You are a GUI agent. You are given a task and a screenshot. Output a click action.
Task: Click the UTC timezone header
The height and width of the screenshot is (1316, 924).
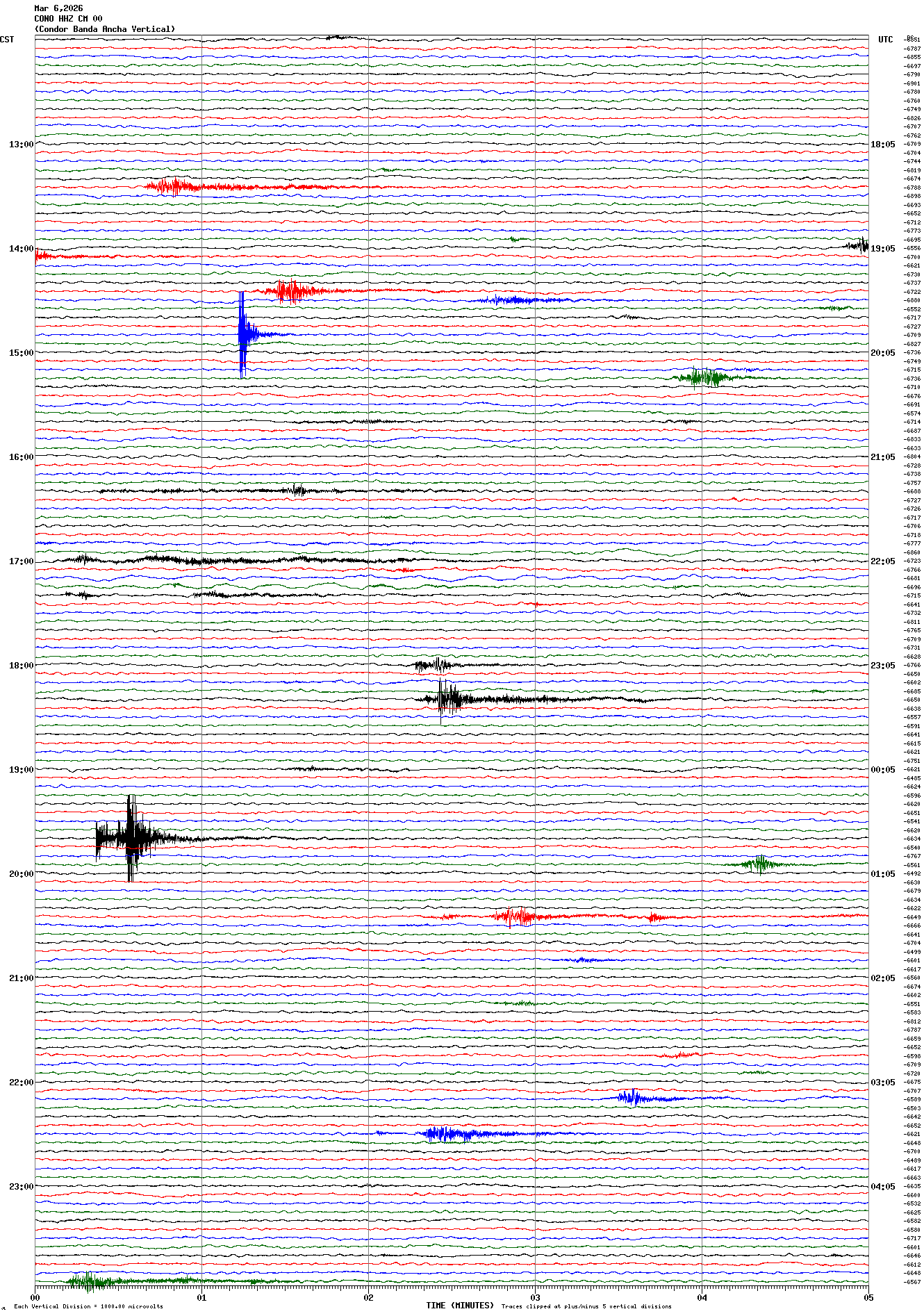pyautogui.click(x=885, y=40)
